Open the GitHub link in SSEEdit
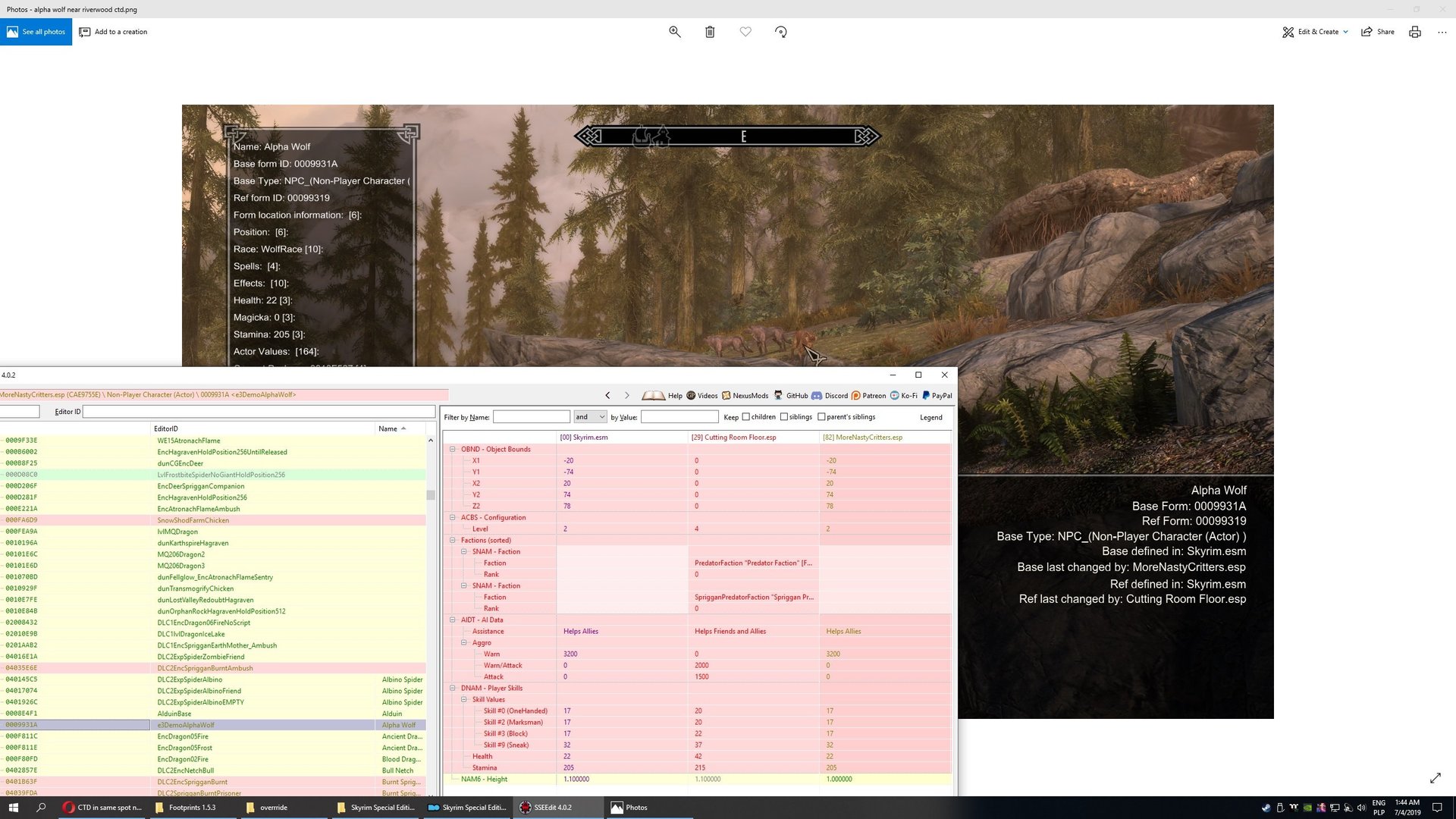The width and height of the screenshot is (1456, 819). 791,396
